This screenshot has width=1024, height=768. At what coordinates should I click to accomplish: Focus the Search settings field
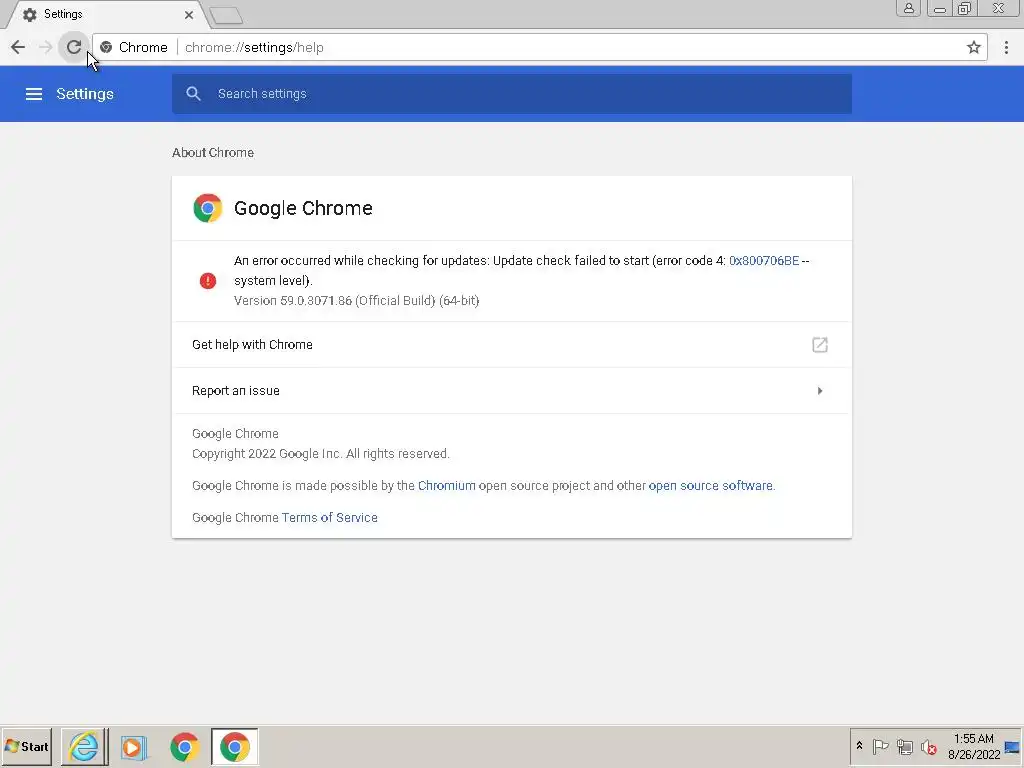(512, 93)
